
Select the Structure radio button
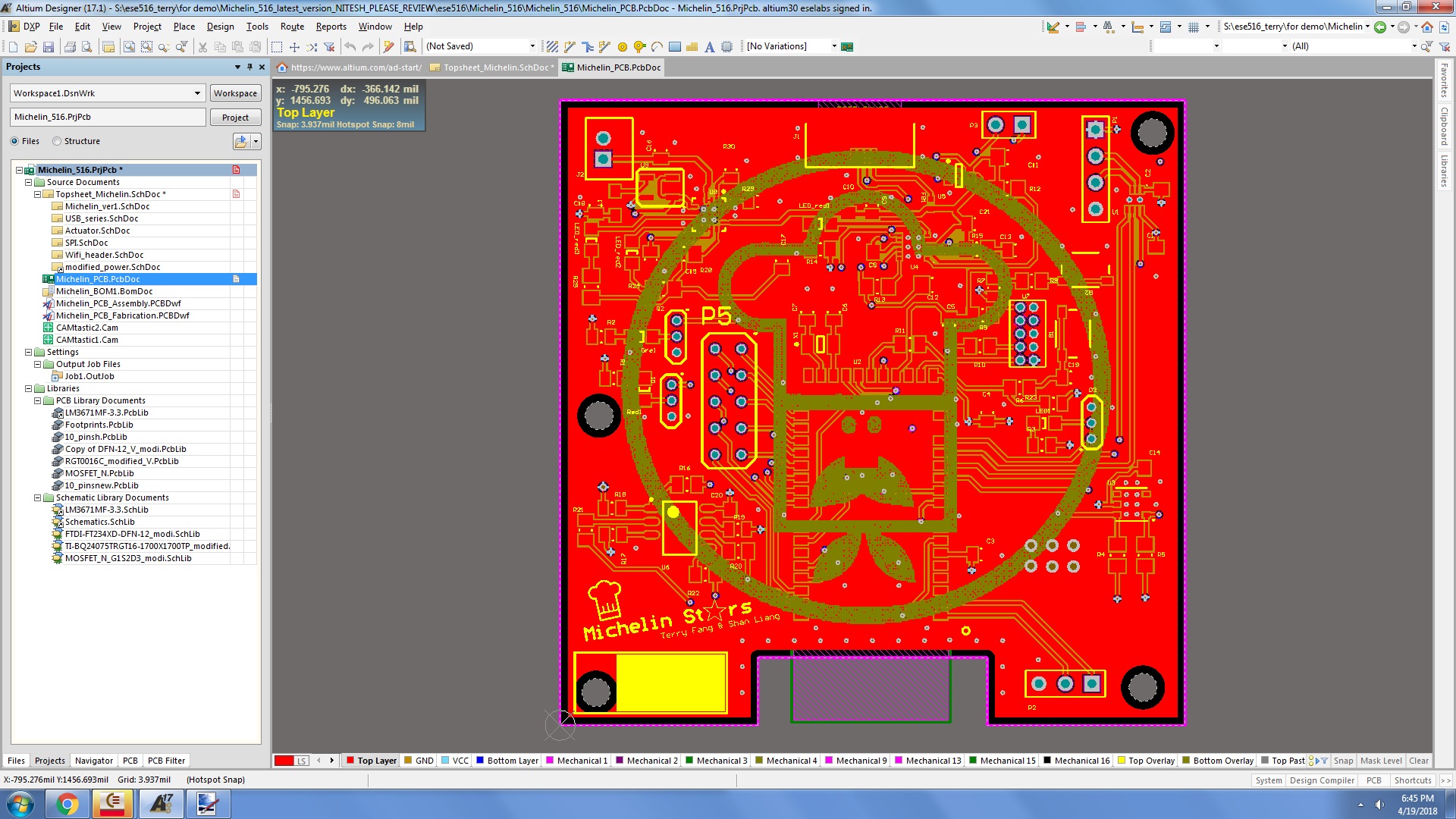click(x=57, y=141)
